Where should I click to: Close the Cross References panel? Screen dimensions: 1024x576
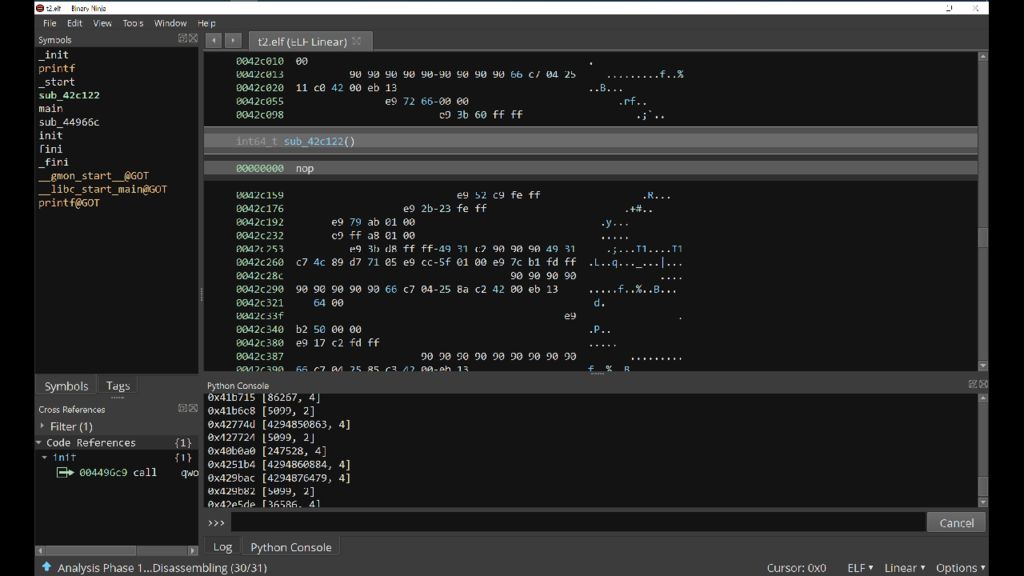coord(193,408)
